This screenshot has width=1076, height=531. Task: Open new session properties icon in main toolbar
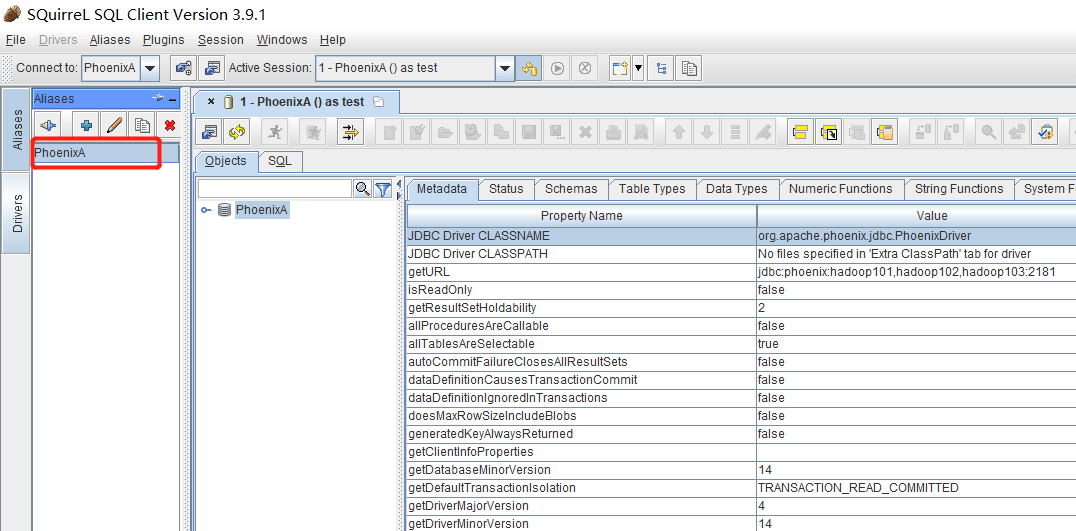tap(212, 68)
